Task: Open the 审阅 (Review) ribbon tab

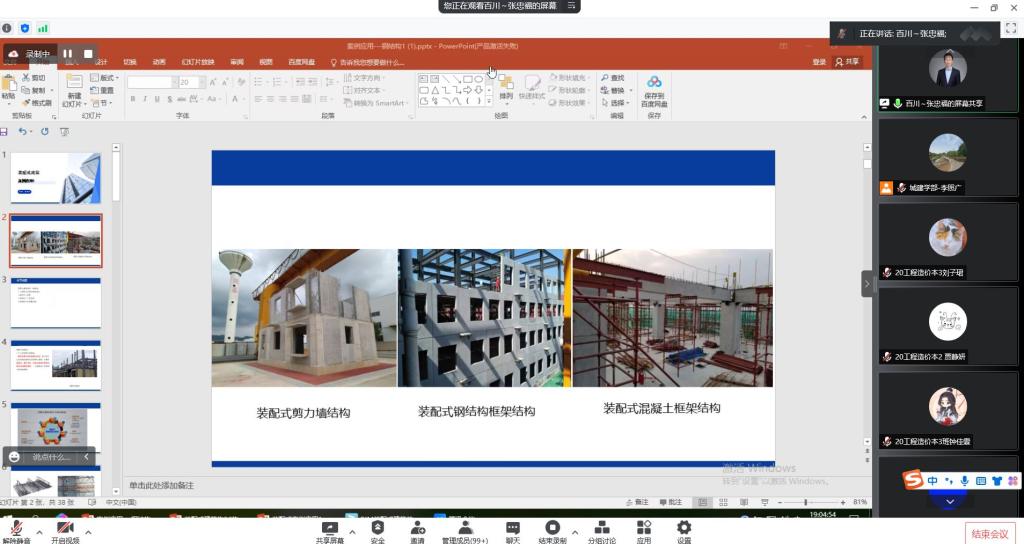Action: point(236,62)
